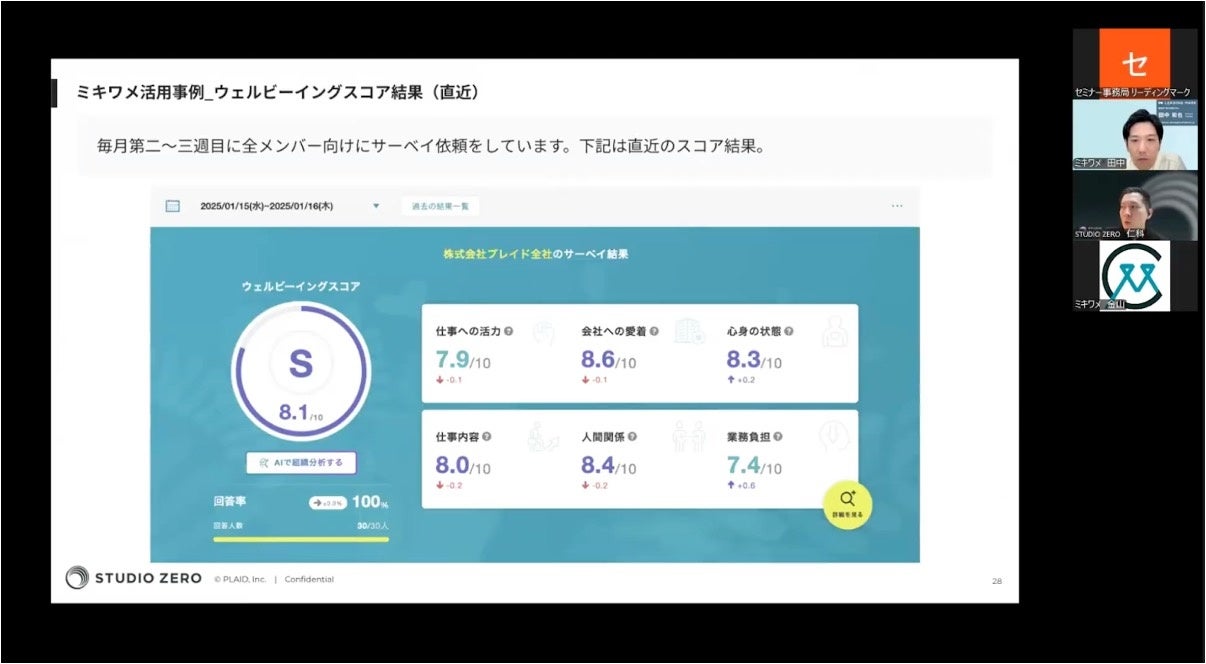This screenshot has width=1206, height=664.
Task: Click the slide page number 28
Action: point(997,581)
